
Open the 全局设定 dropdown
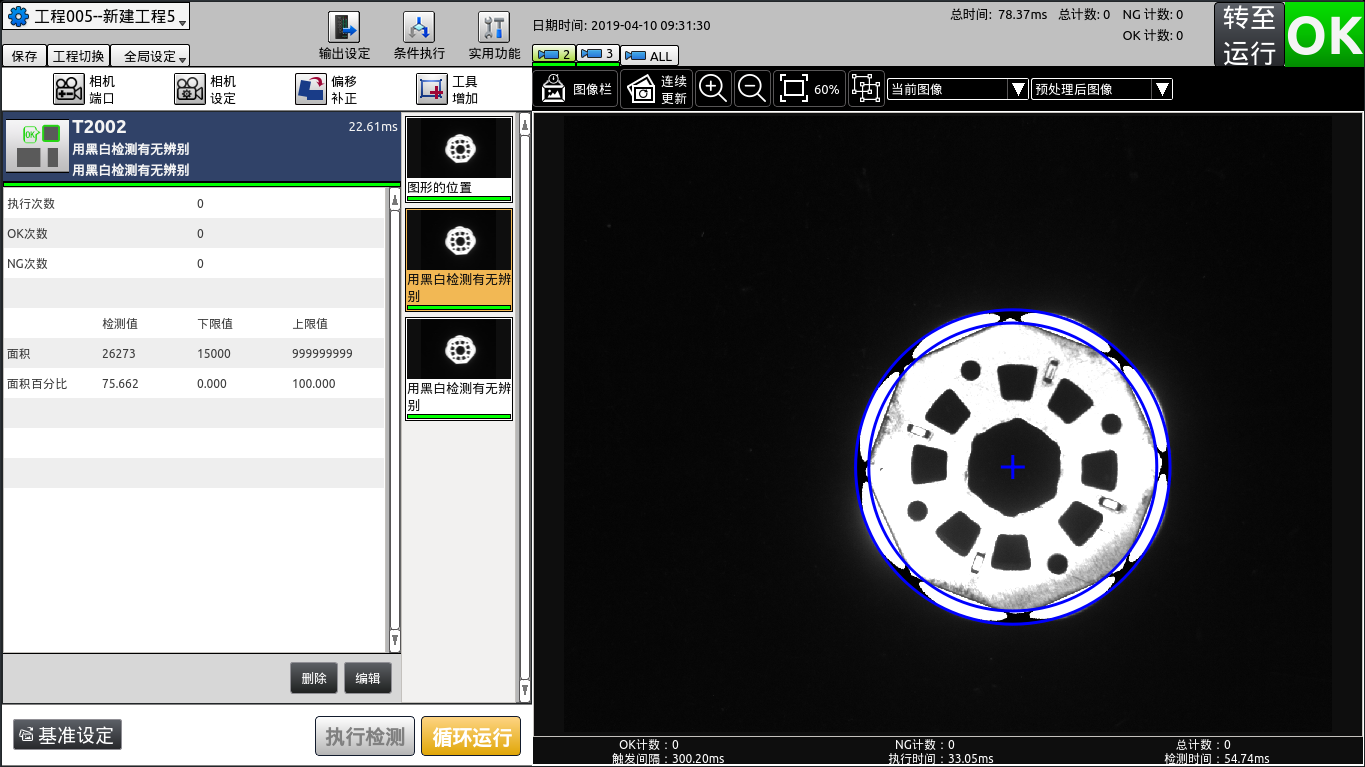point(150,57)
